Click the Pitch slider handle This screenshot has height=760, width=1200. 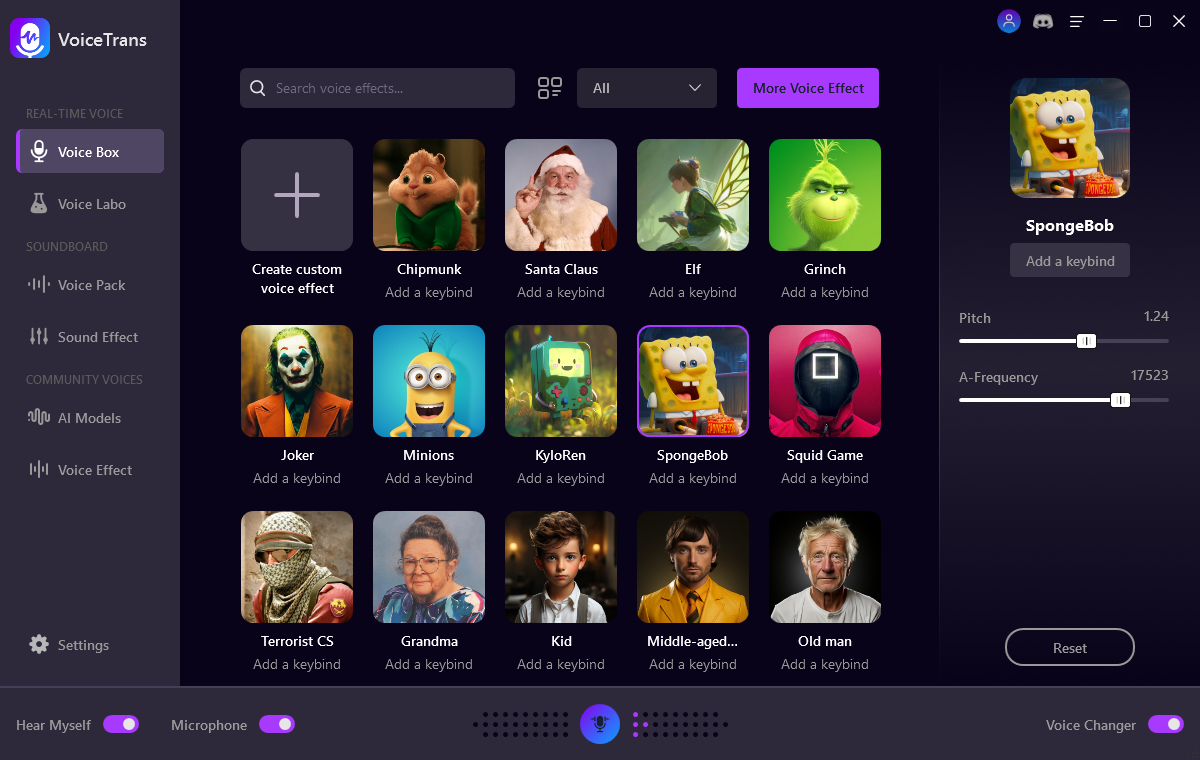click(1086, 341)
